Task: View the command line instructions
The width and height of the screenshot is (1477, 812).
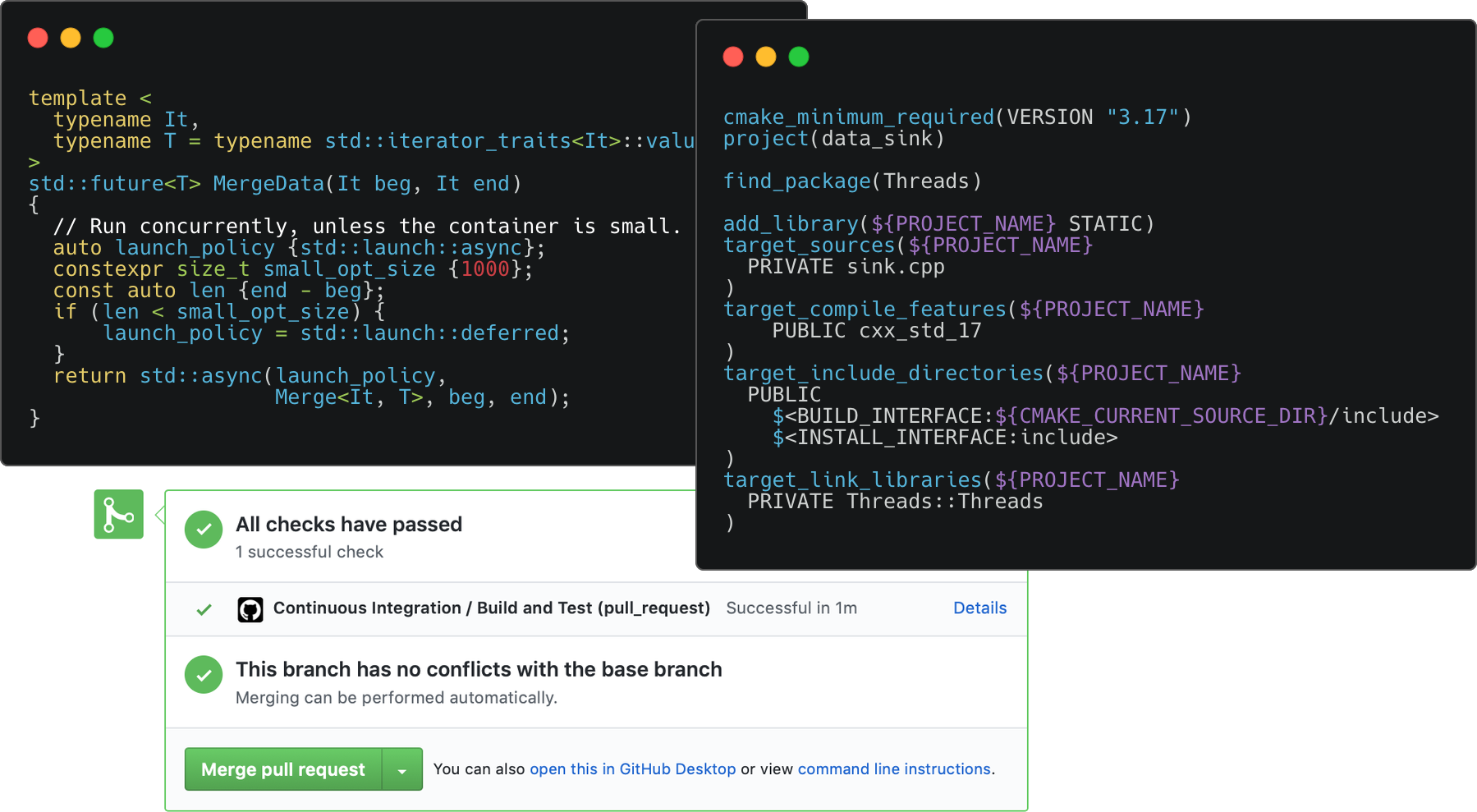Action: point(892,768)
